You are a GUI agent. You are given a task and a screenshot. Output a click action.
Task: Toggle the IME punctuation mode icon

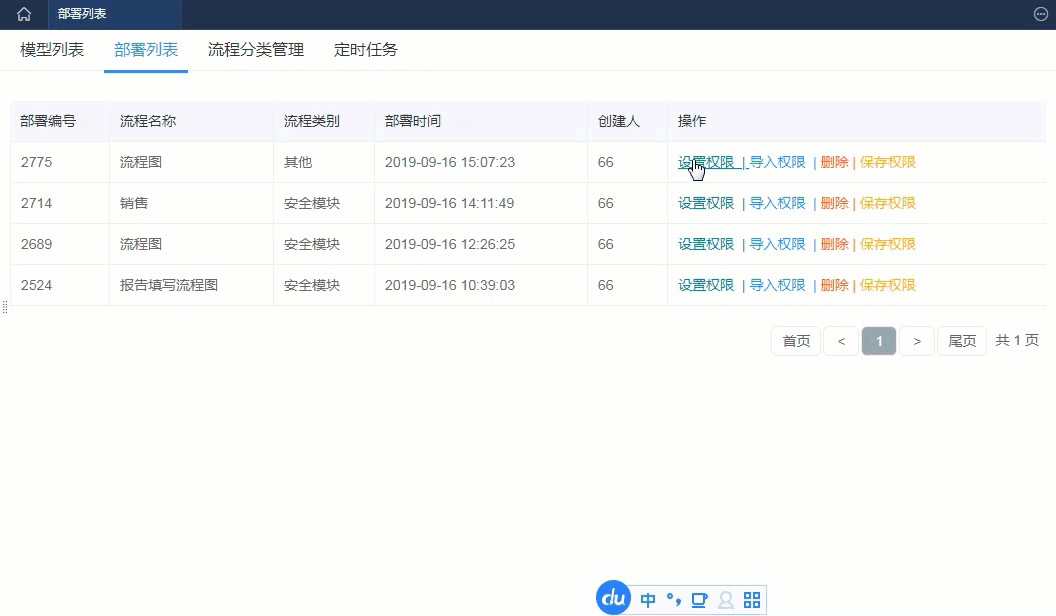pyautogui.click(x=674, y=600)
